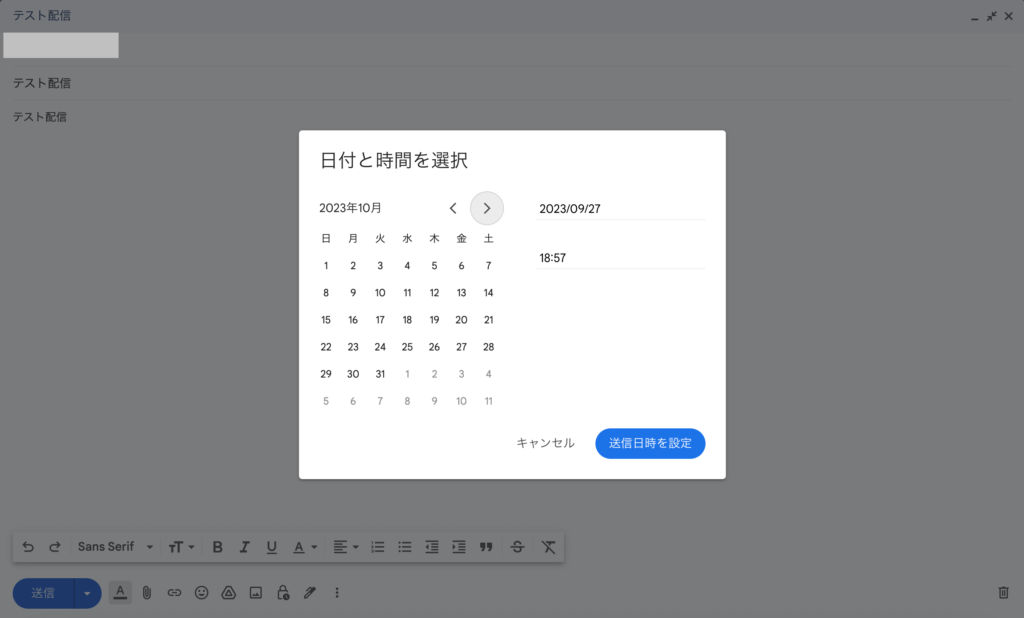Select October 17 in the calendar

coord(380,320)
